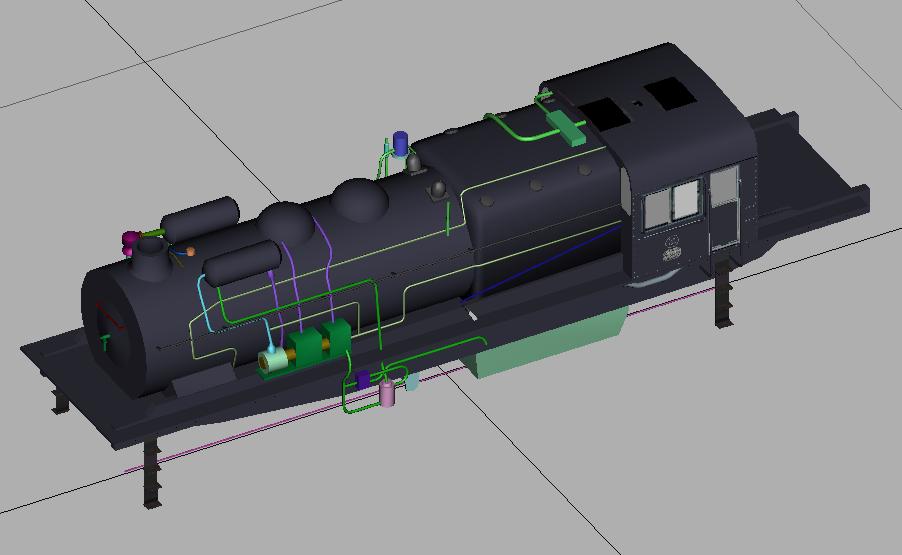Select the cyan cylinder end of the pump
902x555 pixels.
[270, 361]
